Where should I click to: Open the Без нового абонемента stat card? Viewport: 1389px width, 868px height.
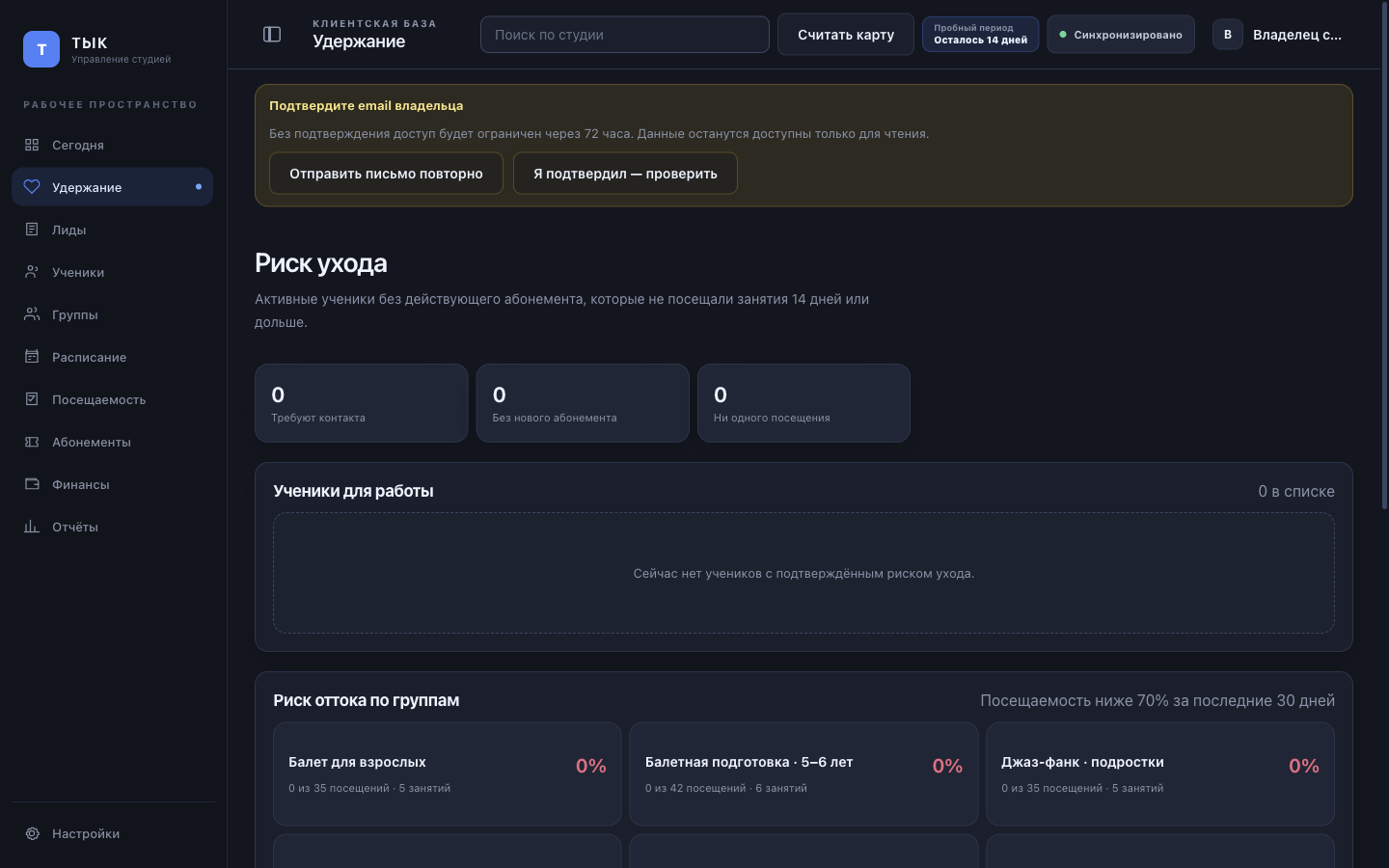pyautogui.click(x=583, y=403)
